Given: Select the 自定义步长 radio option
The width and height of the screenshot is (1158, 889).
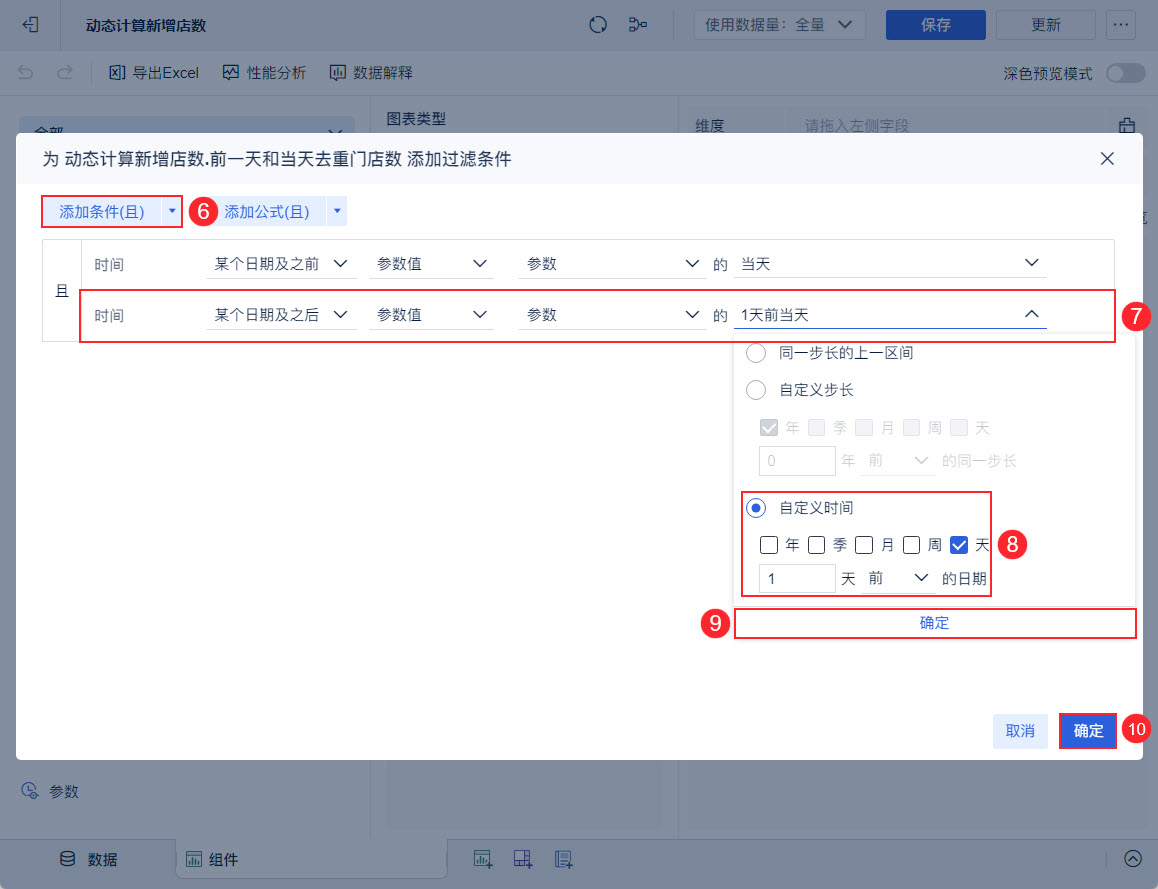Looking at the screenshot, I should (756, 390).
